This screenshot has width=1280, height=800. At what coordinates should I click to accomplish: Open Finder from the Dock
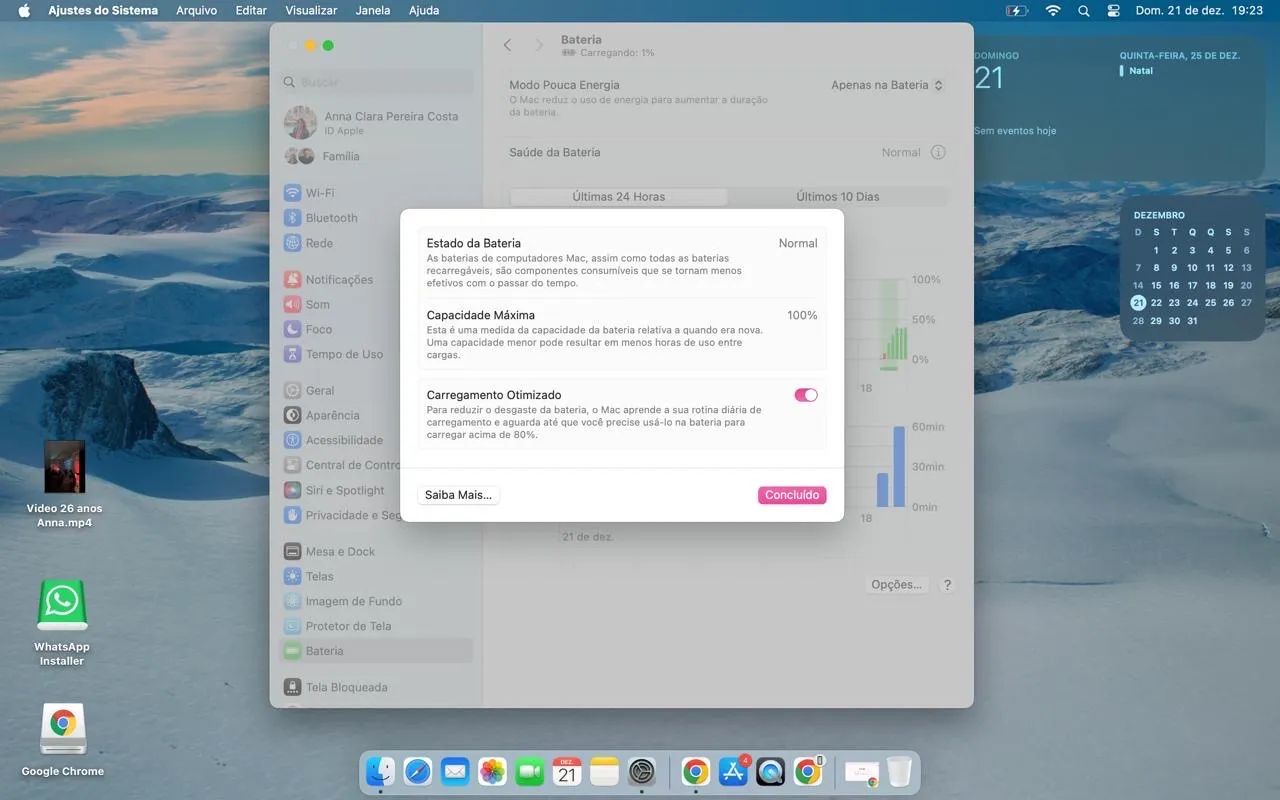(381, 771)
